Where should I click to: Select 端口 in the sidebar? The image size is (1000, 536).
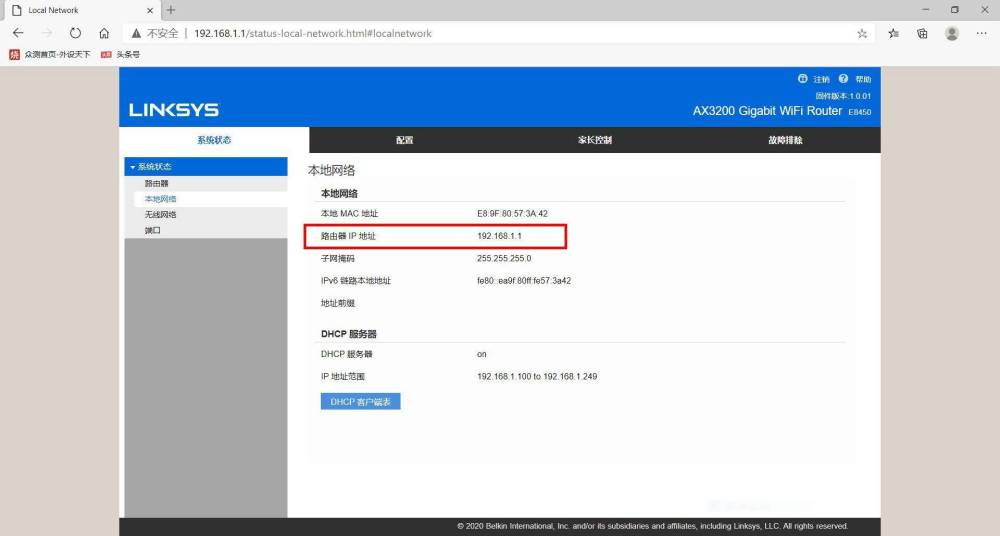point(152,230)
